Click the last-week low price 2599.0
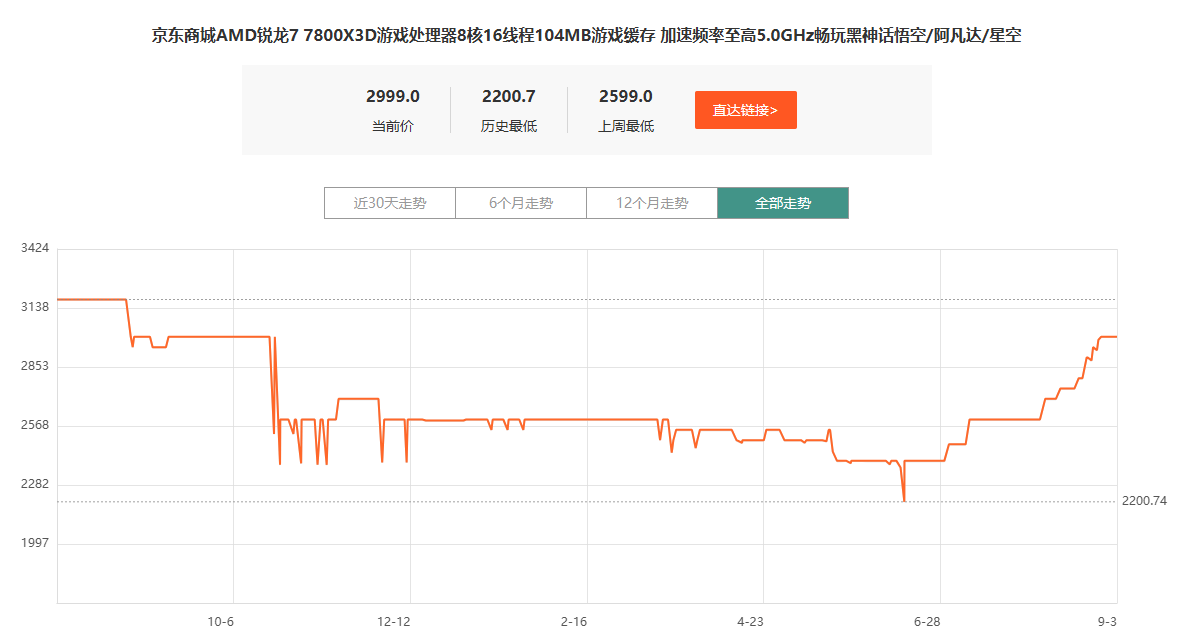The image size is (1181, 643). [x=624, y=96]
